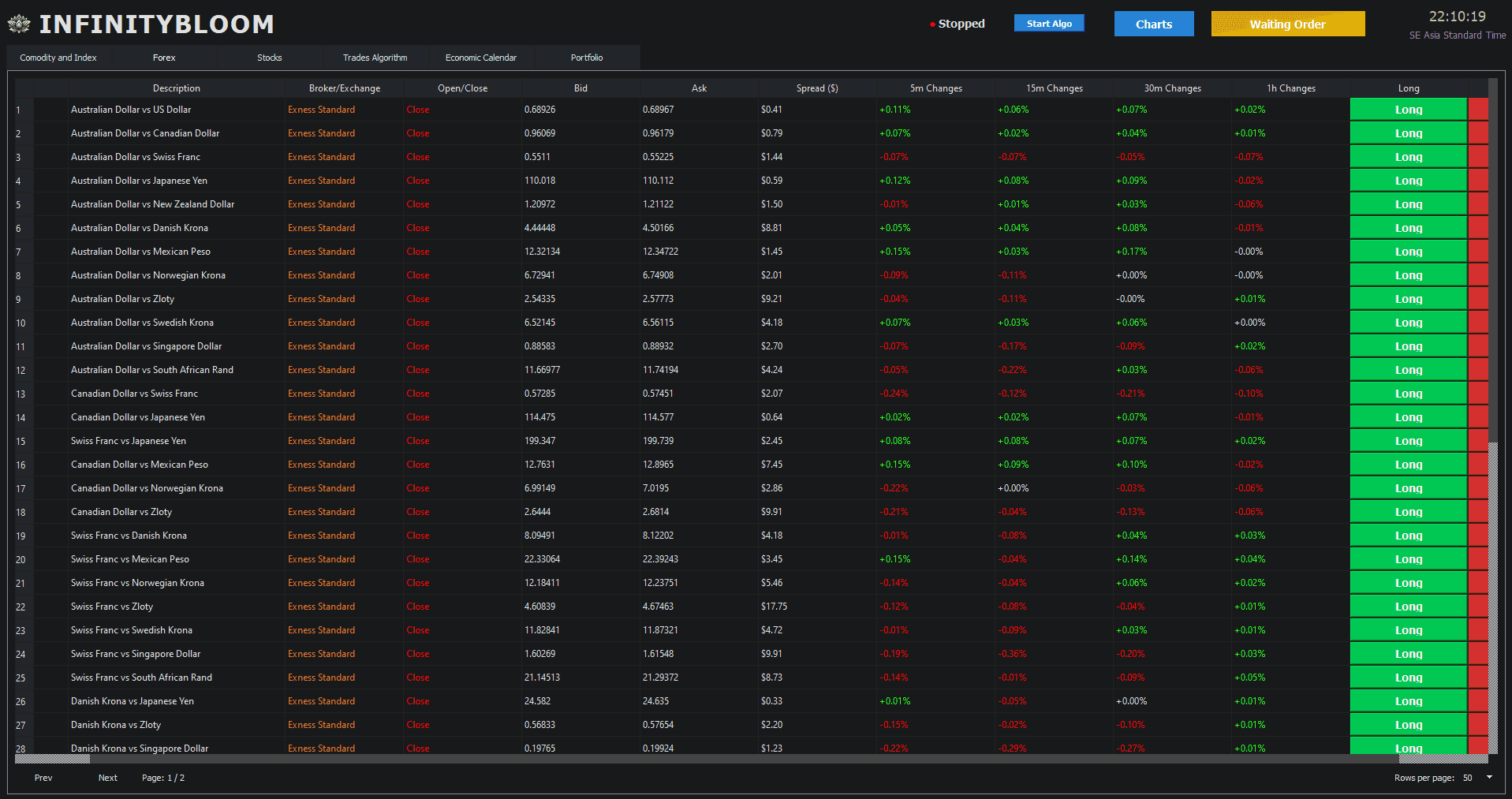Viewport: 1512px width, 799px height.
Task: Sort by the Spread ($) column header
Action: tap(816, 88)
